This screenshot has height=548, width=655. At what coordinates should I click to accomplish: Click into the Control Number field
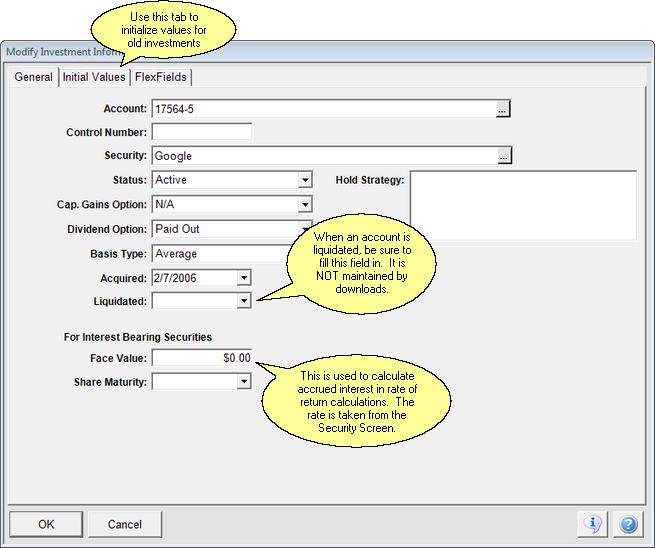click(201, 132)
